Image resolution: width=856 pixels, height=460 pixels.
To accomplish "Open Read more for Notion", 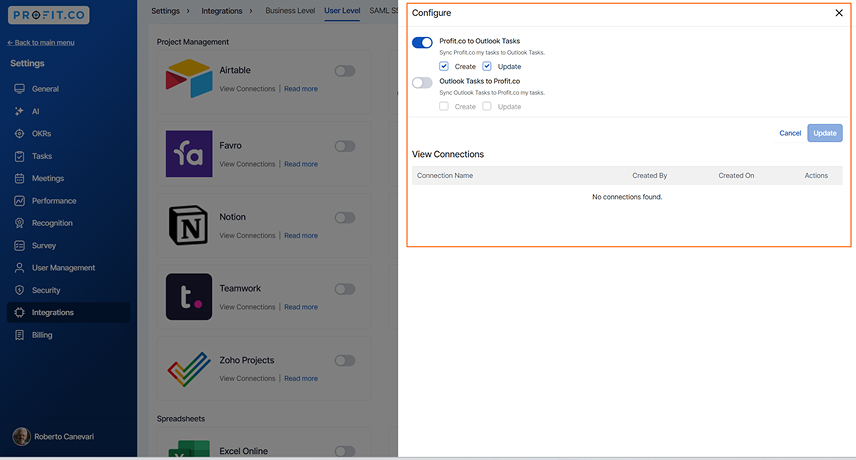I will [301, 236].
